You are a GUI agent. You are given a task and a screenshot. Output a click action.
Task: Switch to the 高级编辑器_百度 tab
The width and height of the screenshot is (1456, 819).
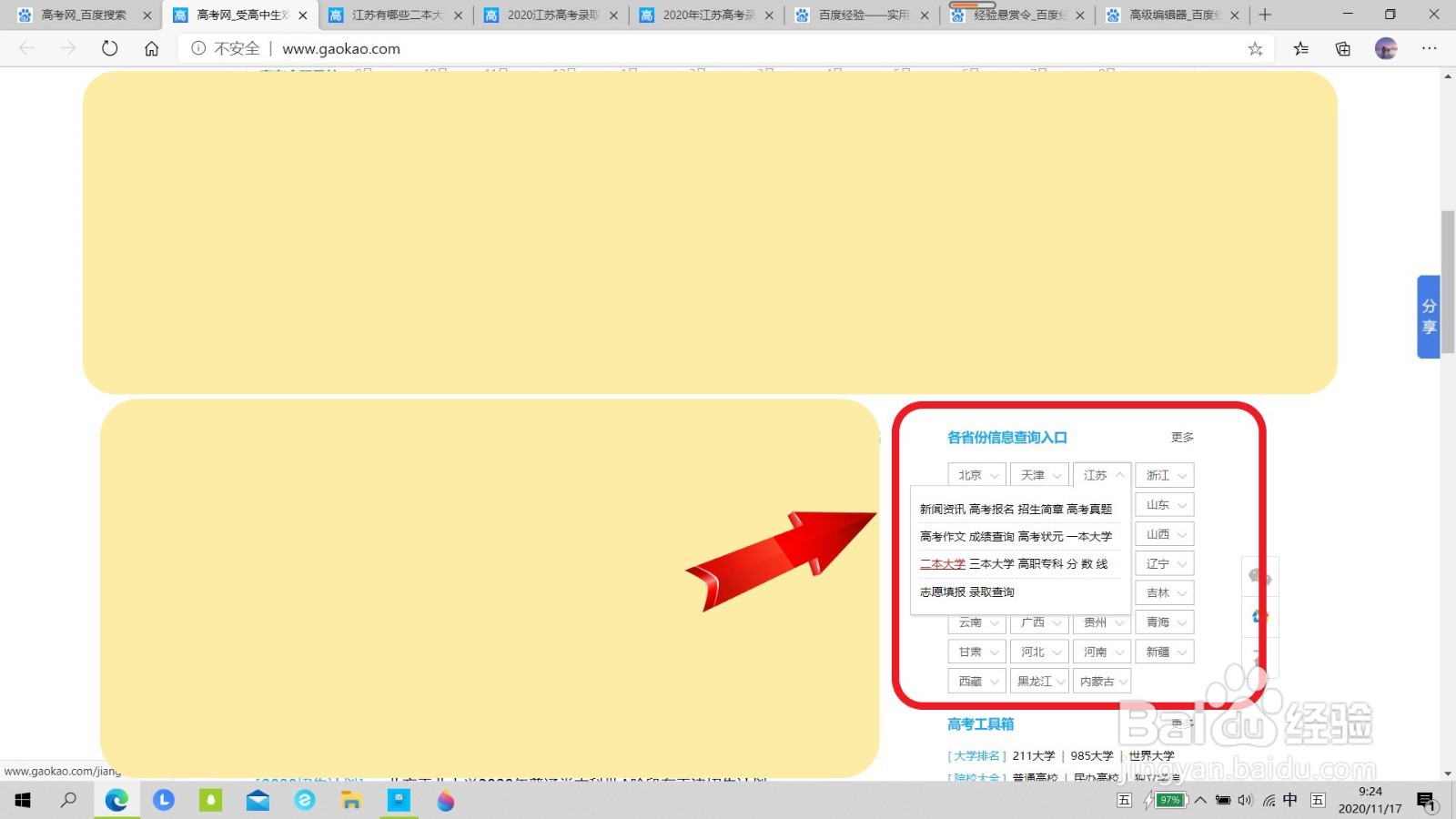(x=1174, y=15)
